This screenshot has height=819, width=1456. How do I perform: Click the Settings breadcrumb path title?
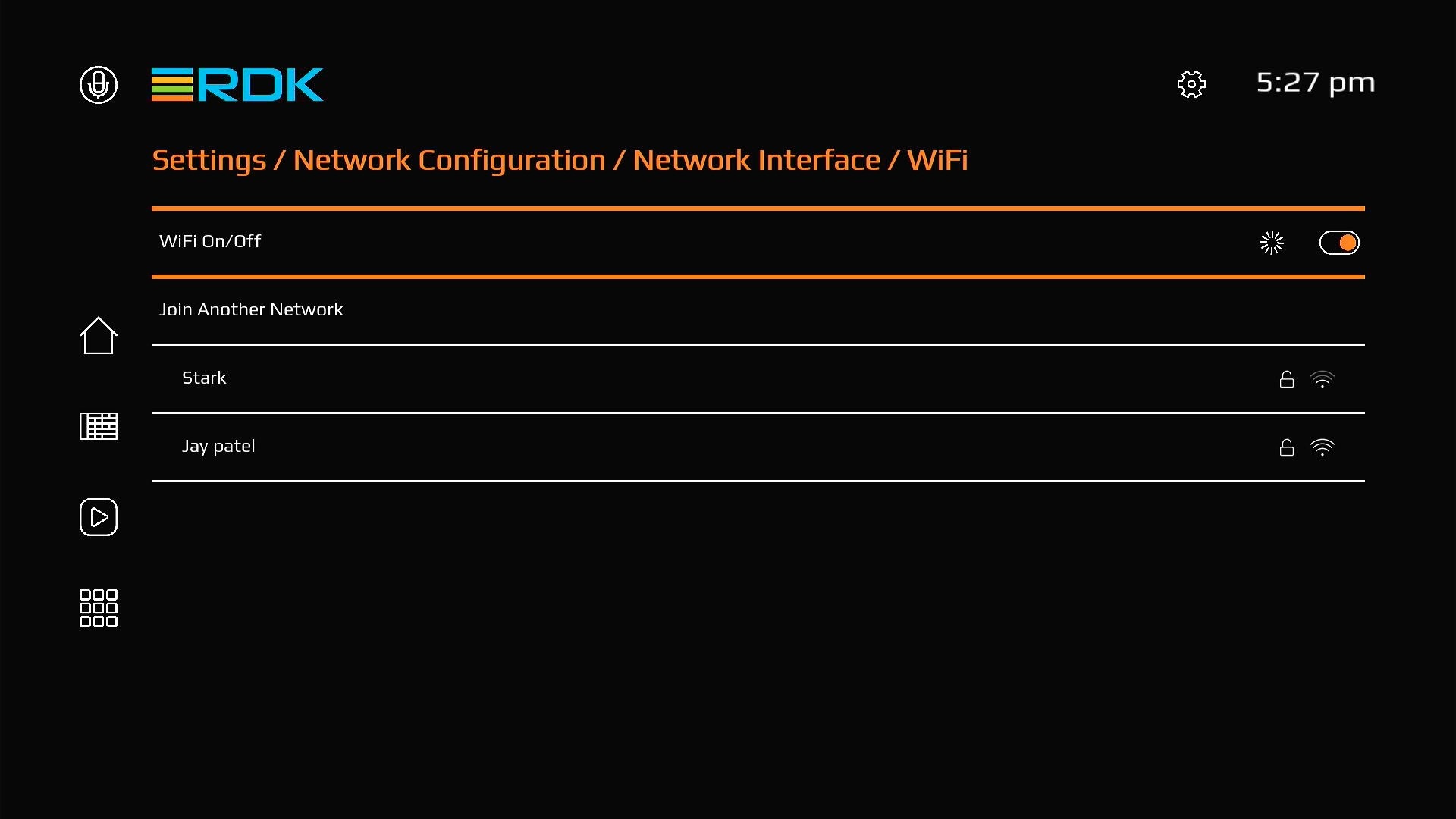click(209, 160)
